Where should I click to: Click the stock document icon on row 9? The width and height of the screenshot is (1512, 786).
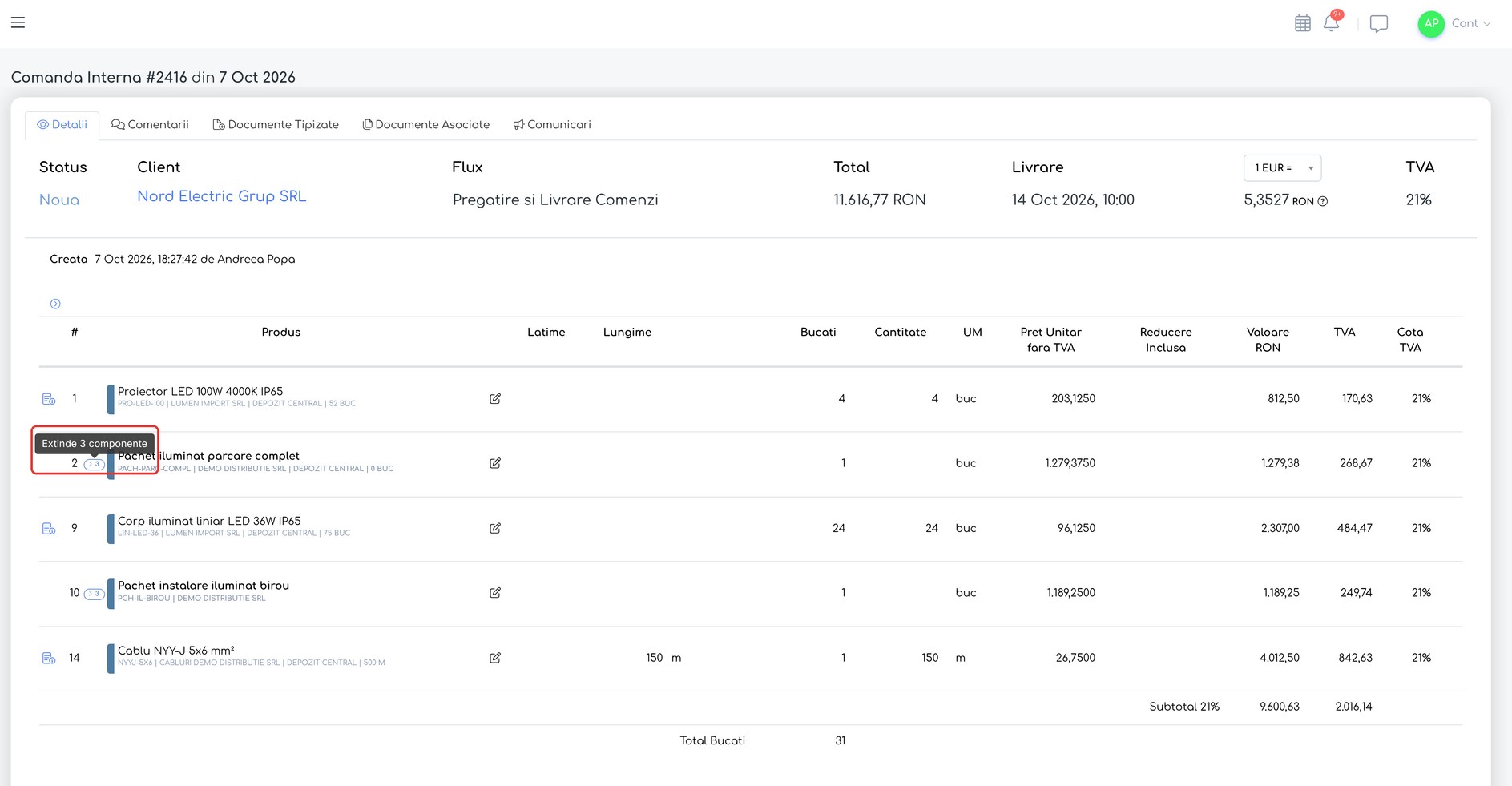pos(49,528)
